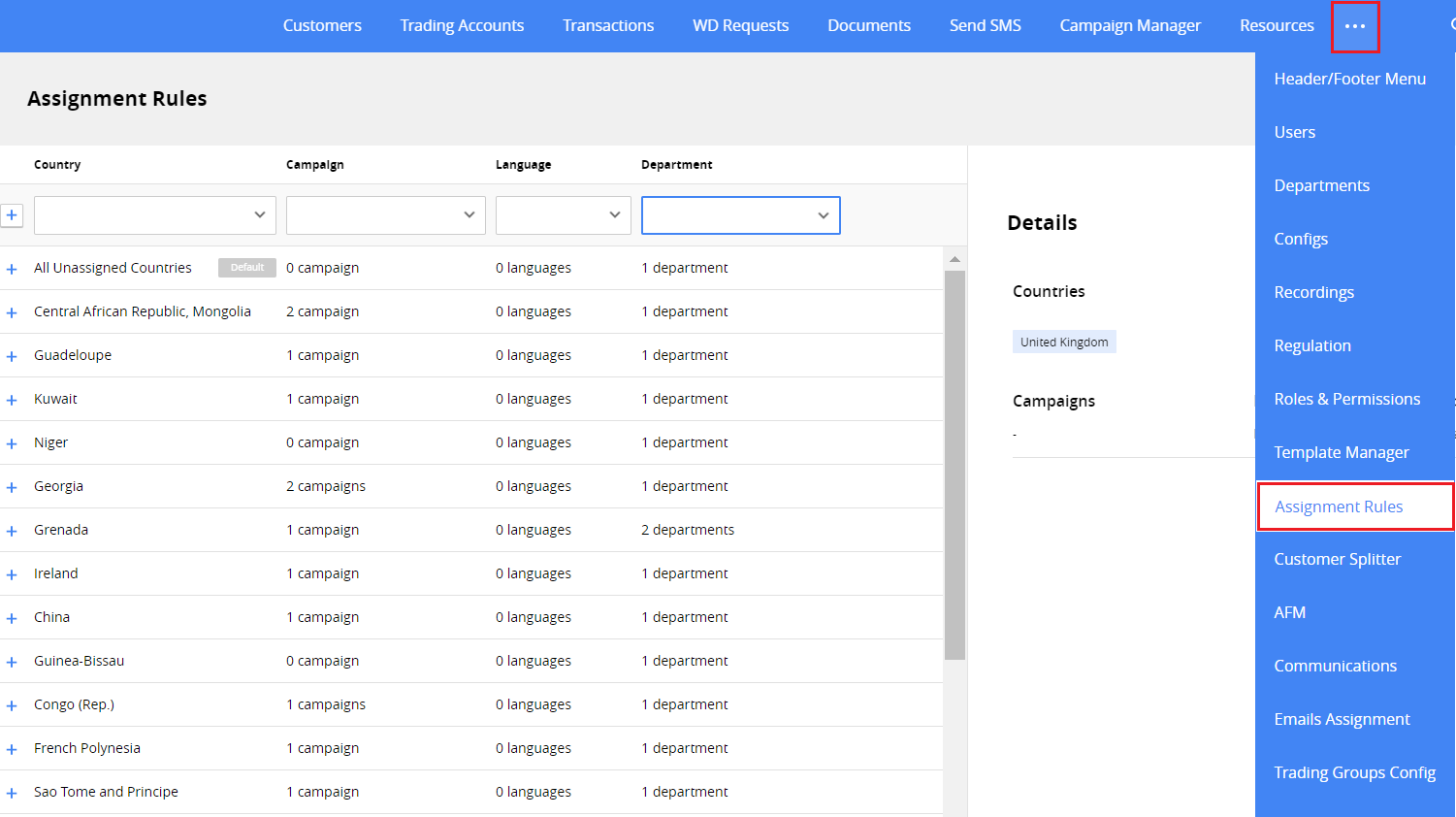Viewport: 1456px width, 817px height.
Task: Open the Department filter dropdown
Action: click(740, 214)
